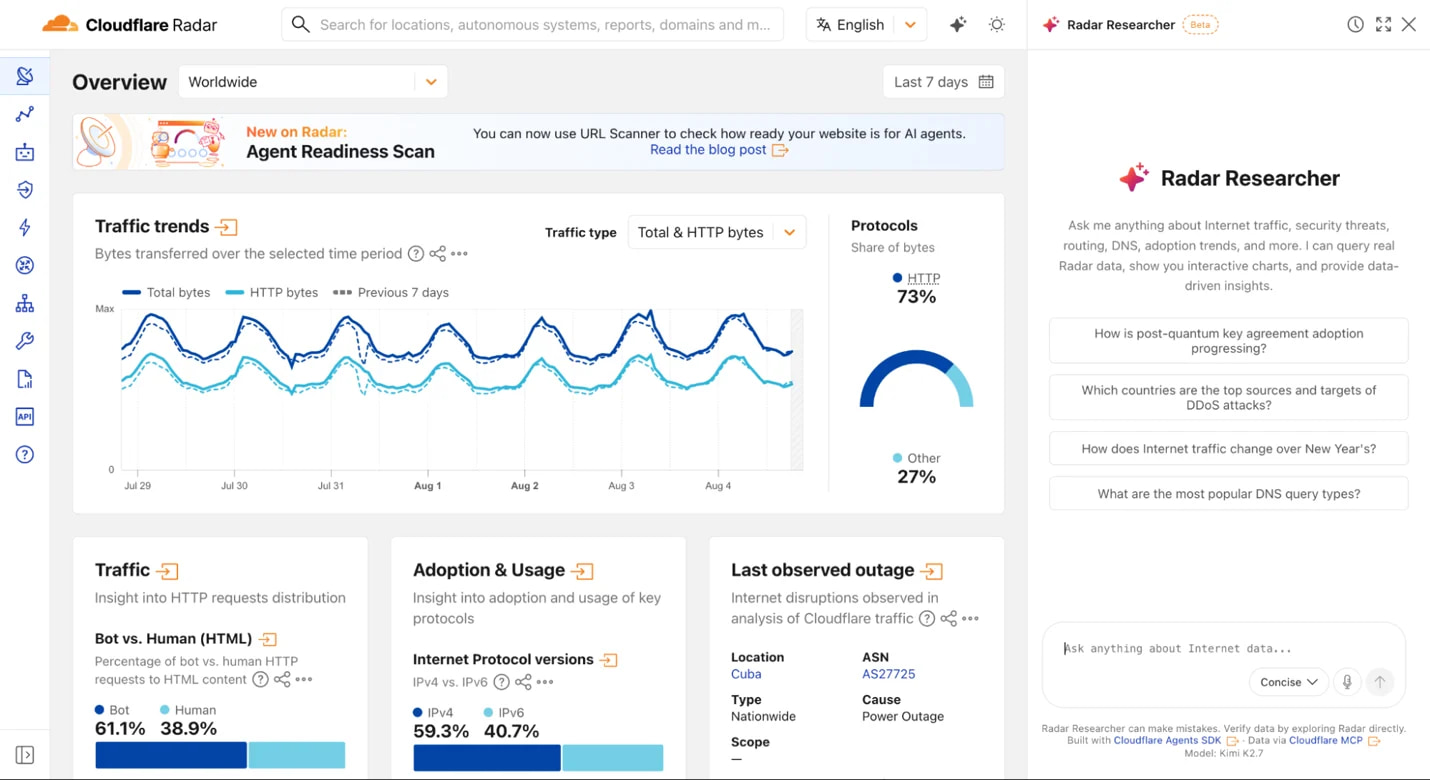
Task: Toggle the light/dark theme sun icon
Action: click(x=997, y=25)
